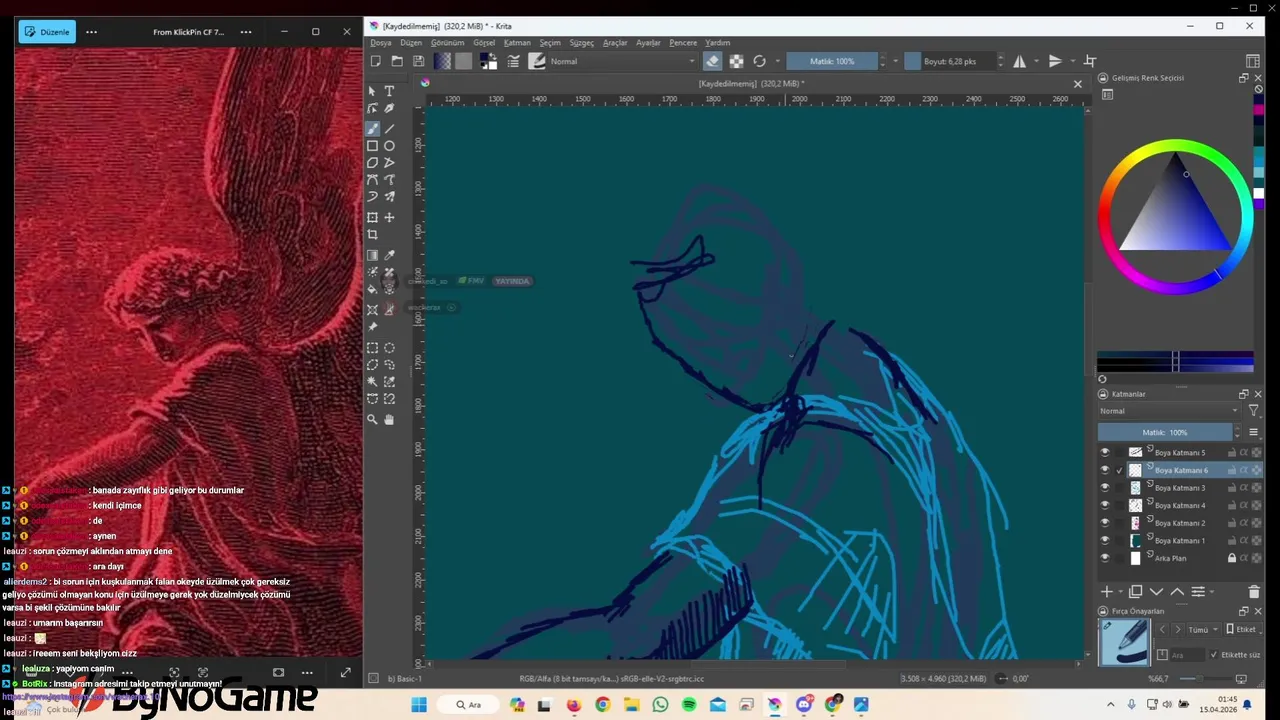1280x720 pixels.
Task: Delete layer with the trash icon
Action: coord(1254,592)
